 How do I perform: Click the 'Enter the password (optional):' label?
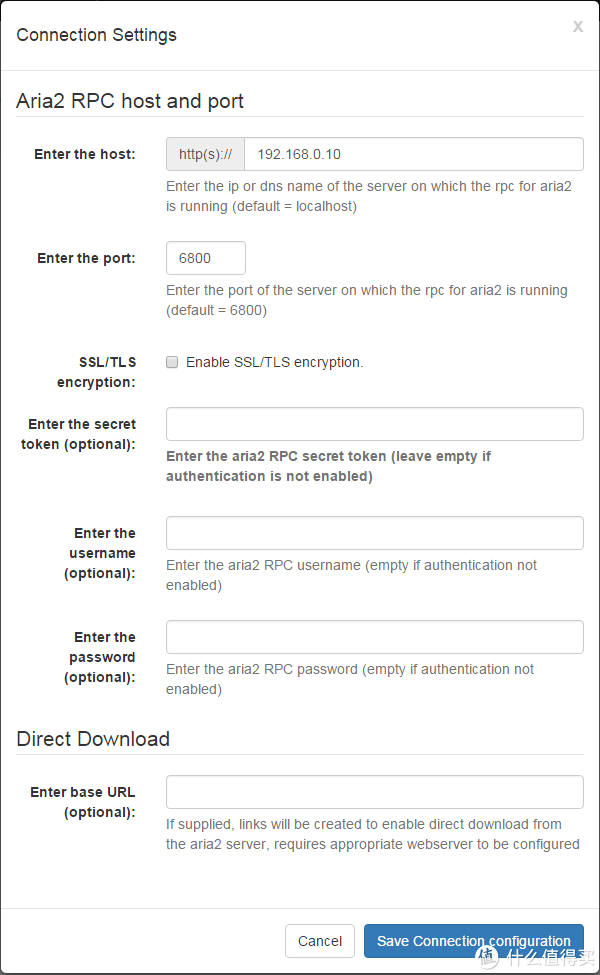click(x=101, y=657)
